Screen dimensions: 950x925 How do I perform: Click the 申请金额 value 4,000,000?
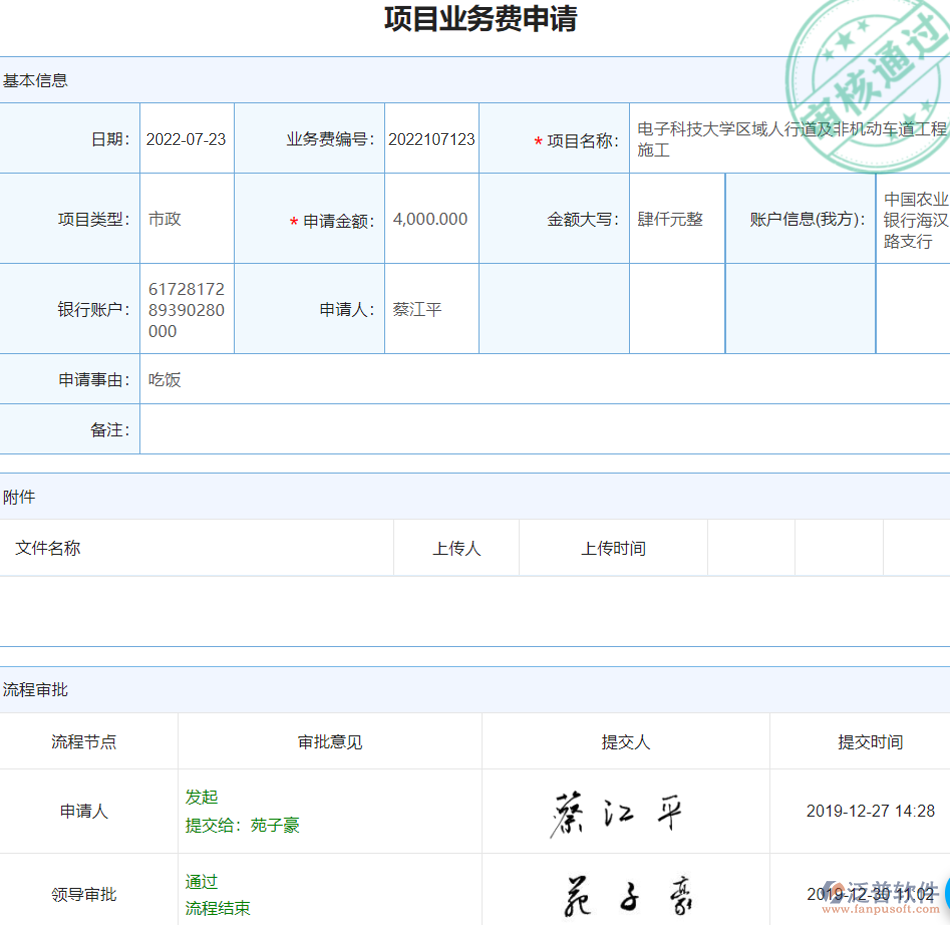tap(430, 218)
